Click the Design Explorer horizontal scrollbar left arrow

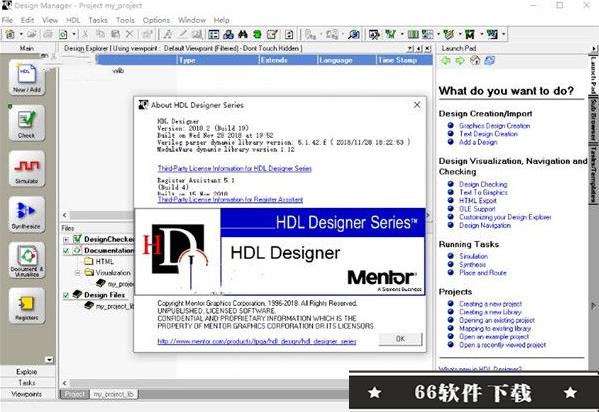point(65,215)
